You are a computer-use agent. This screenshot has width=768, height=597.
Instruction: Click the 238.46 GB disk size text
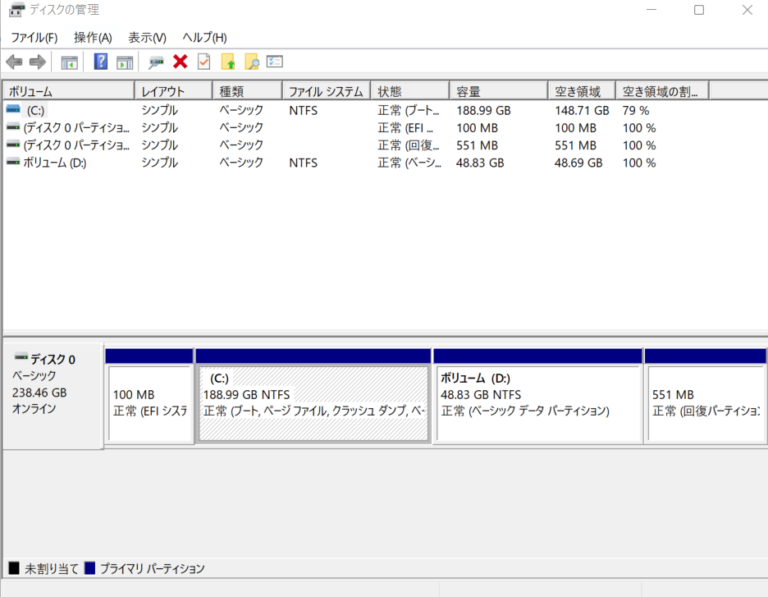click(39, 393)
